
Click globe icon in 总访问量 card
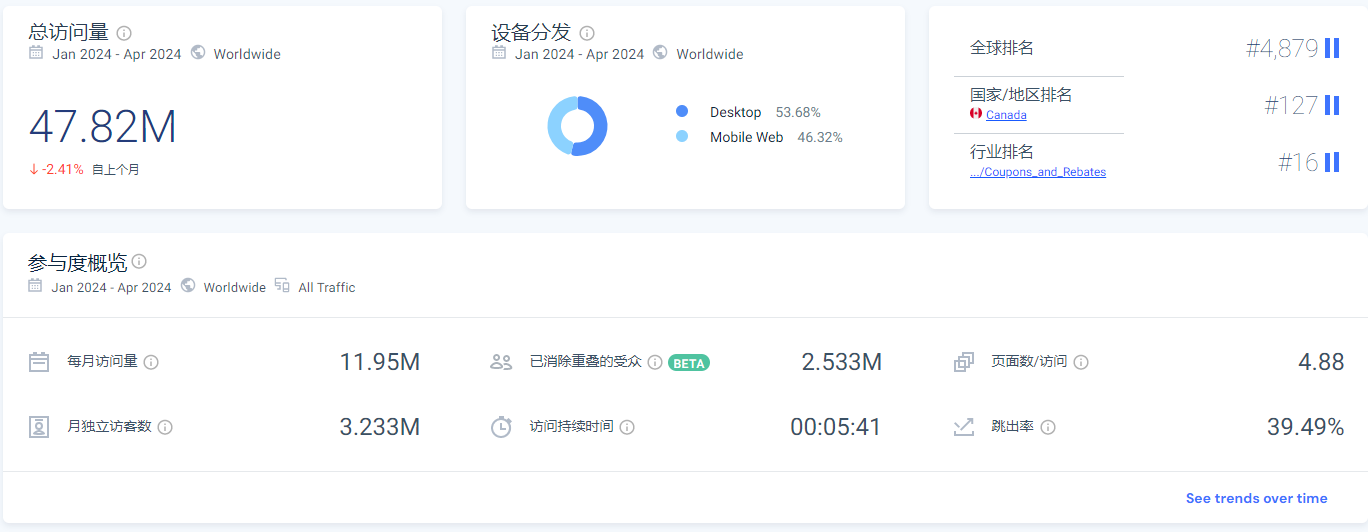198,53
